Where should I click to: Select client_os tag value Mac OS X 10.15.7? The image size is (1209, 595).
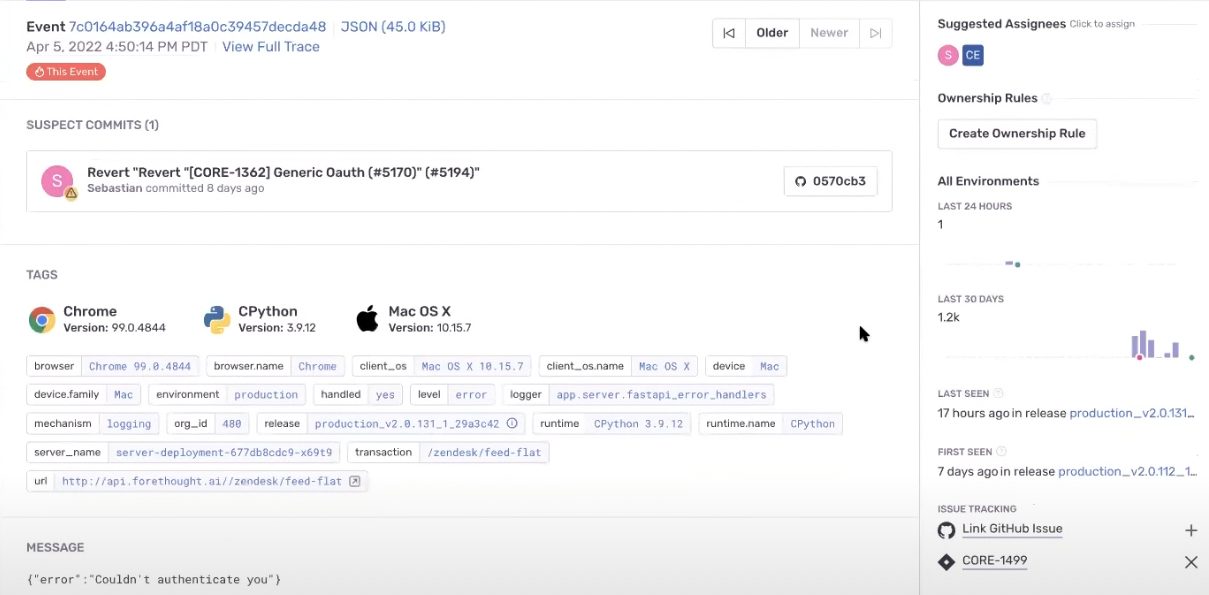coord(472,367)
